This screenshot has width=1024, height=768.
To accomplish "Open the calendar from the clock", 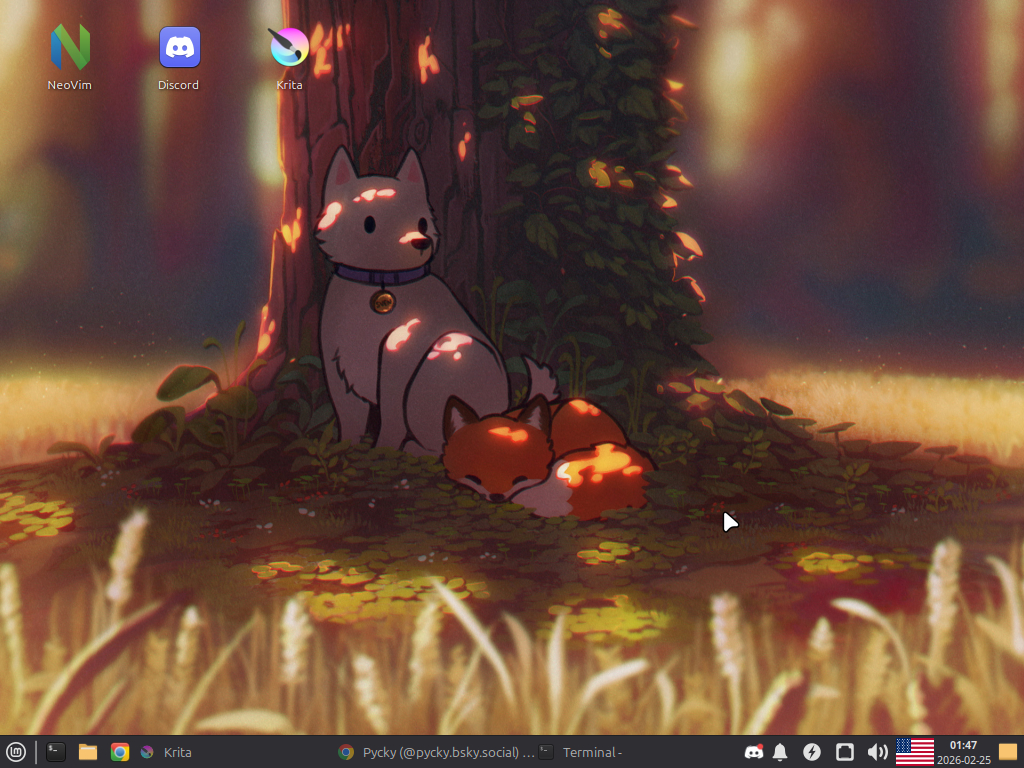I will (963, 745).
